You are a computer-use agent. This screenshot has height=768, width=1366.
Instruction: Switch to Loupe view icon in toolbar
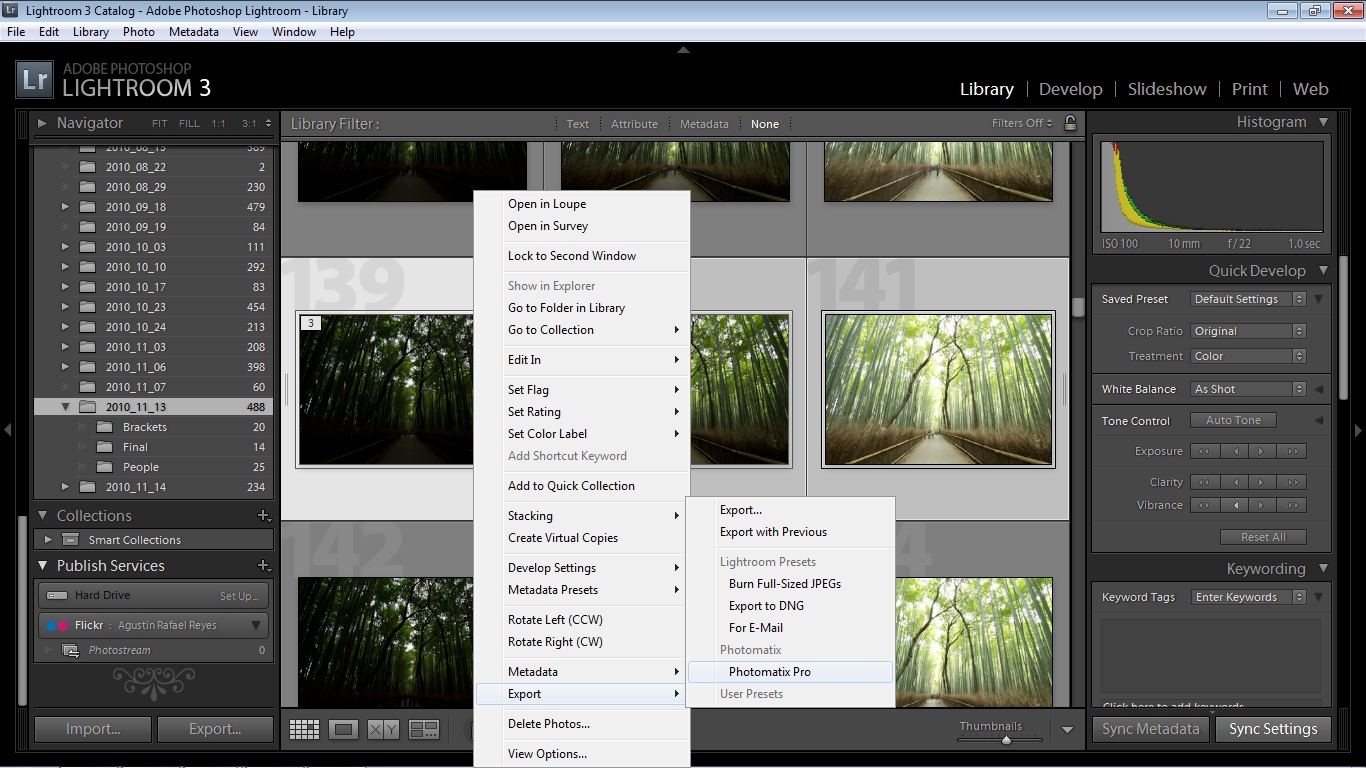(344, 730)
